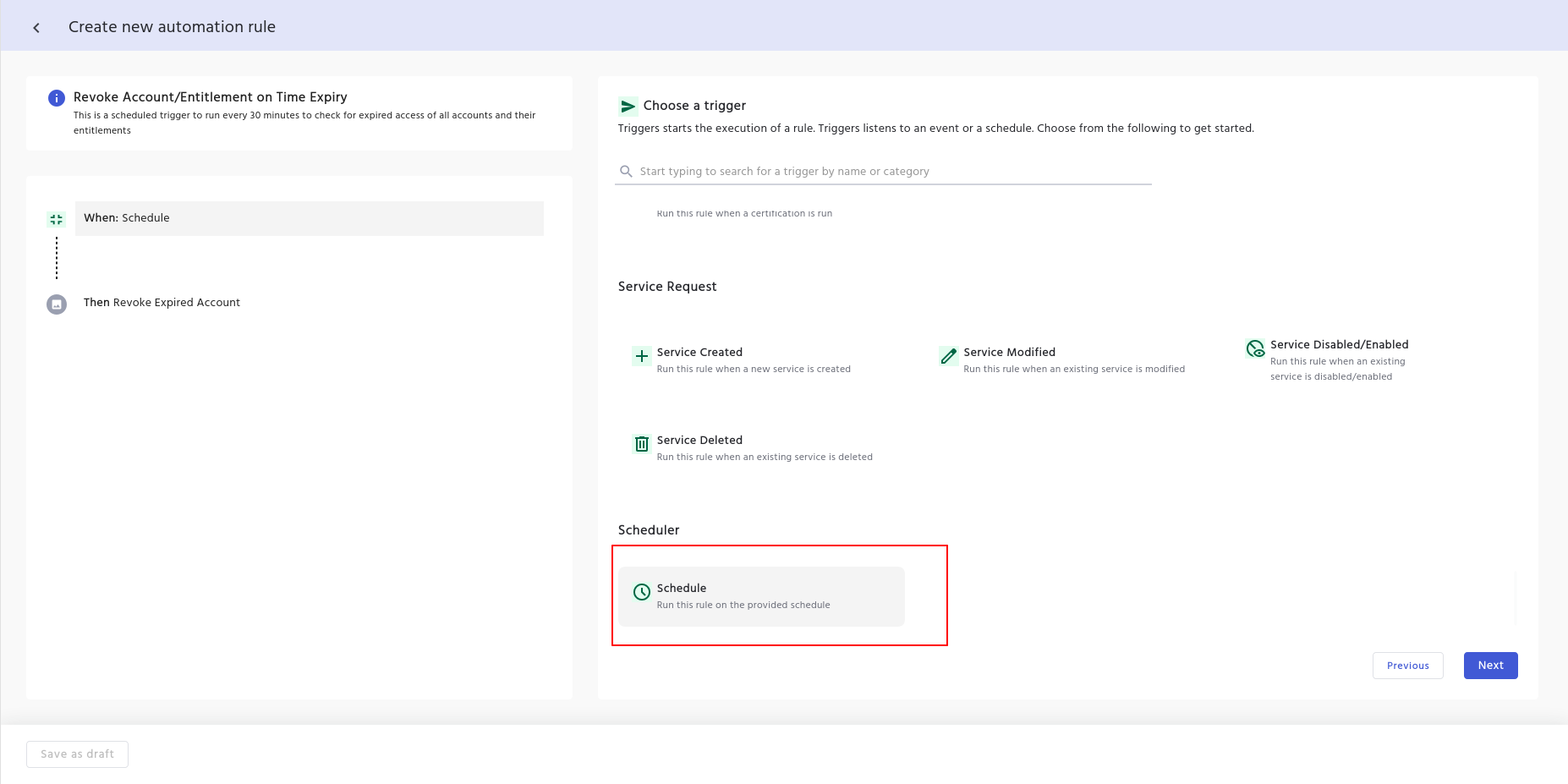
Task: Collapse the When: Schedule step icon
Action: [57, 219]
